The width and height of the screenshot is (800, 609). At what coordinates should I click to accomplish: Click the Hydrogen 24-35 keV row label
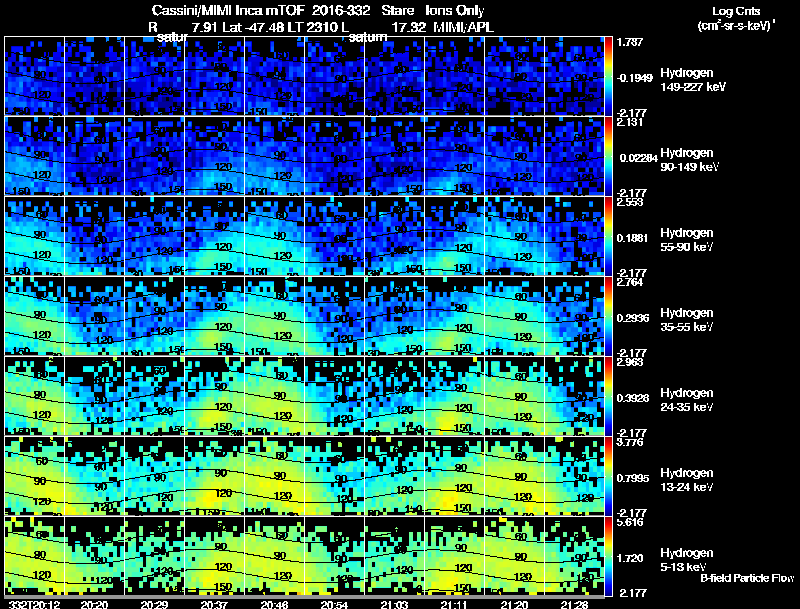687,400
